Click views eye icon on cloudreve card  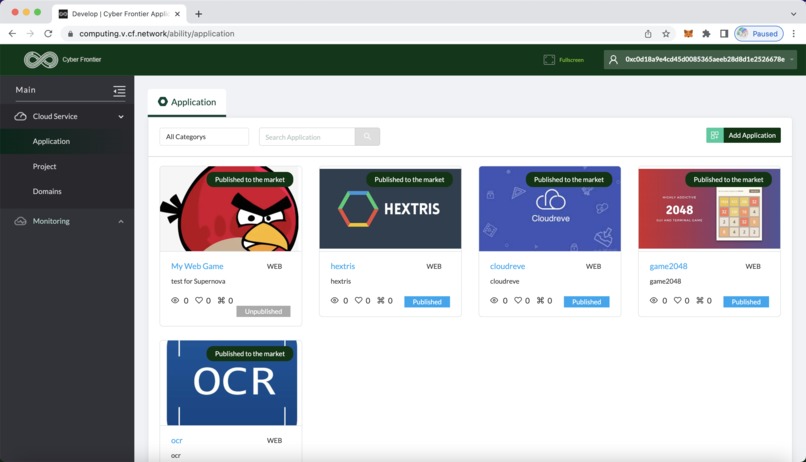pos(494,300)
